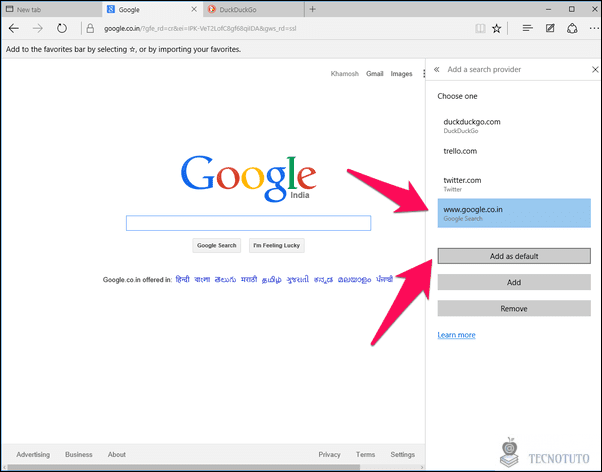Select trello.com search provider
The image size is (602, 472).
514,155
